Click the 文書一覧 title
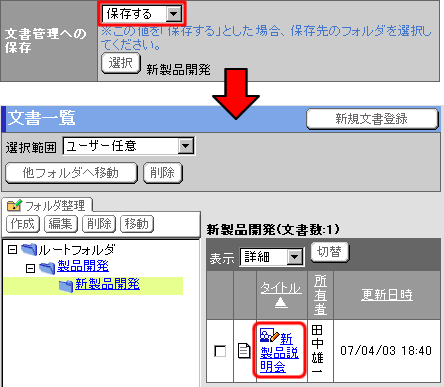The height and width of the screenshot is (387, 444). [41, 118]
